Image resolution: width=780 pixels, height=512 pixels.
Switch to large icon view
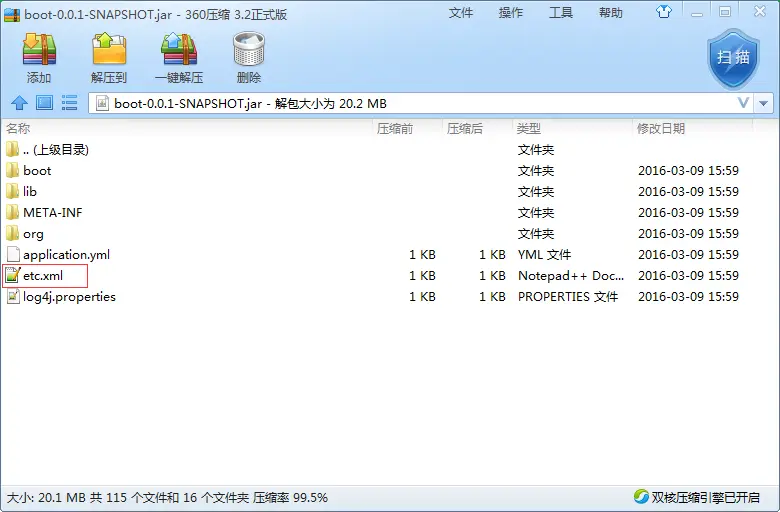tap(44, 103)
